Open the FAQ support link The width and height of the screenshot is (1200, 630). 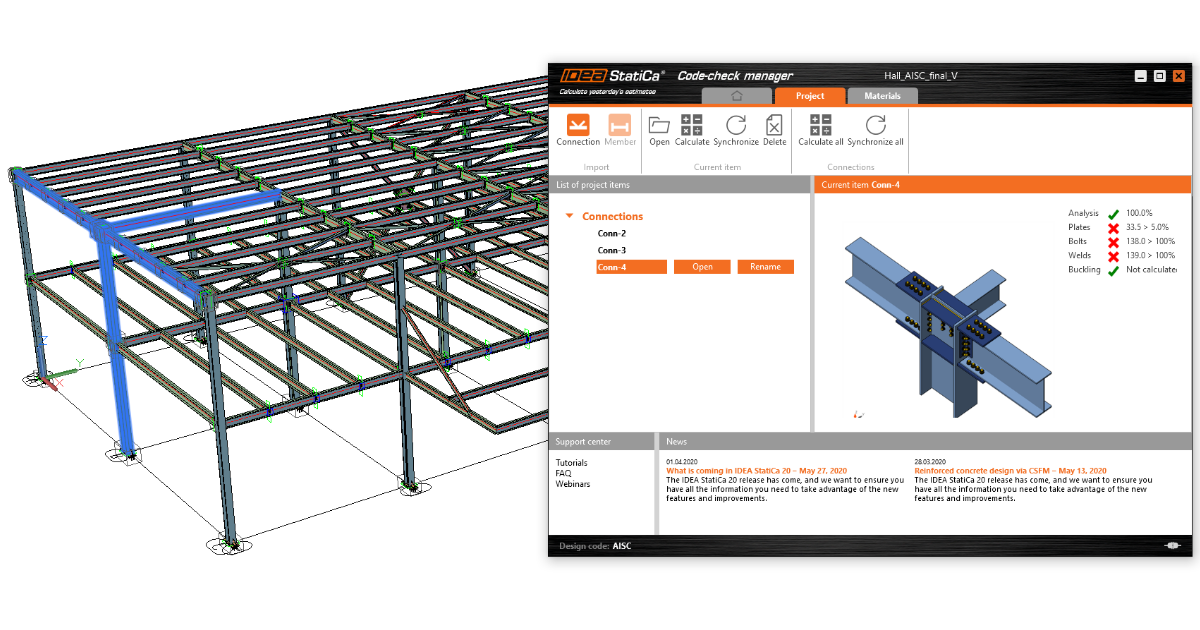[x=564, y=474]
